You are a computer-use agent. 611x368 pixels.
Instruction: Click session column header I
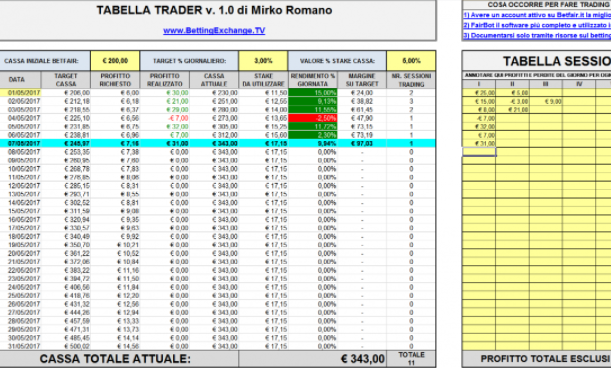pyautogui.click(x=479, y=84)
